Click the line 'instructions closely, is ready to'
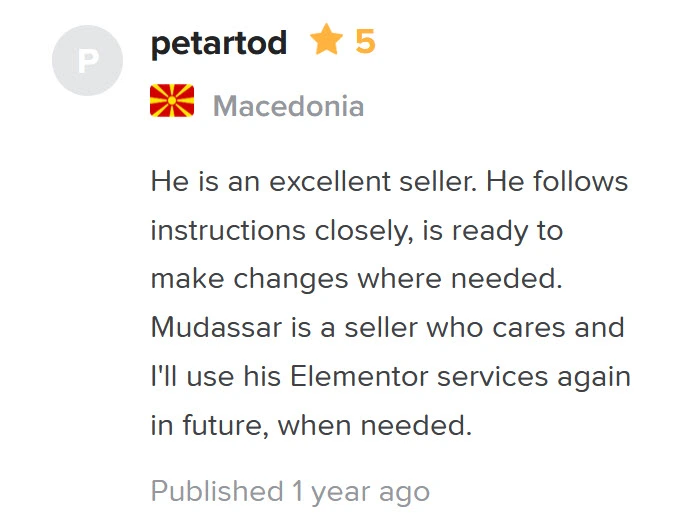 point(357,231)
